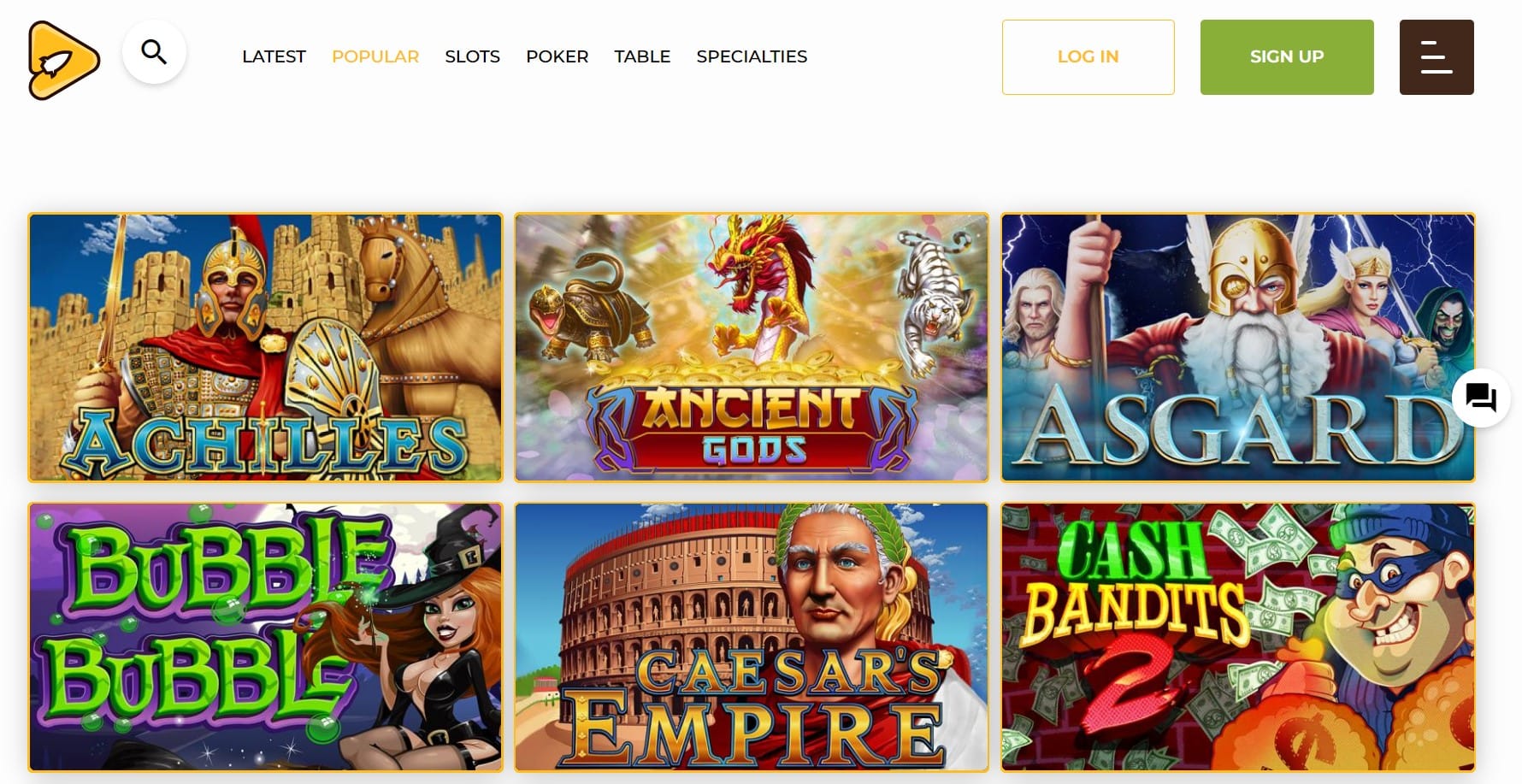Launch the Cash Bandits 2 game tile
Viewport: 1522px width, 784px height.
[1238, 637]
